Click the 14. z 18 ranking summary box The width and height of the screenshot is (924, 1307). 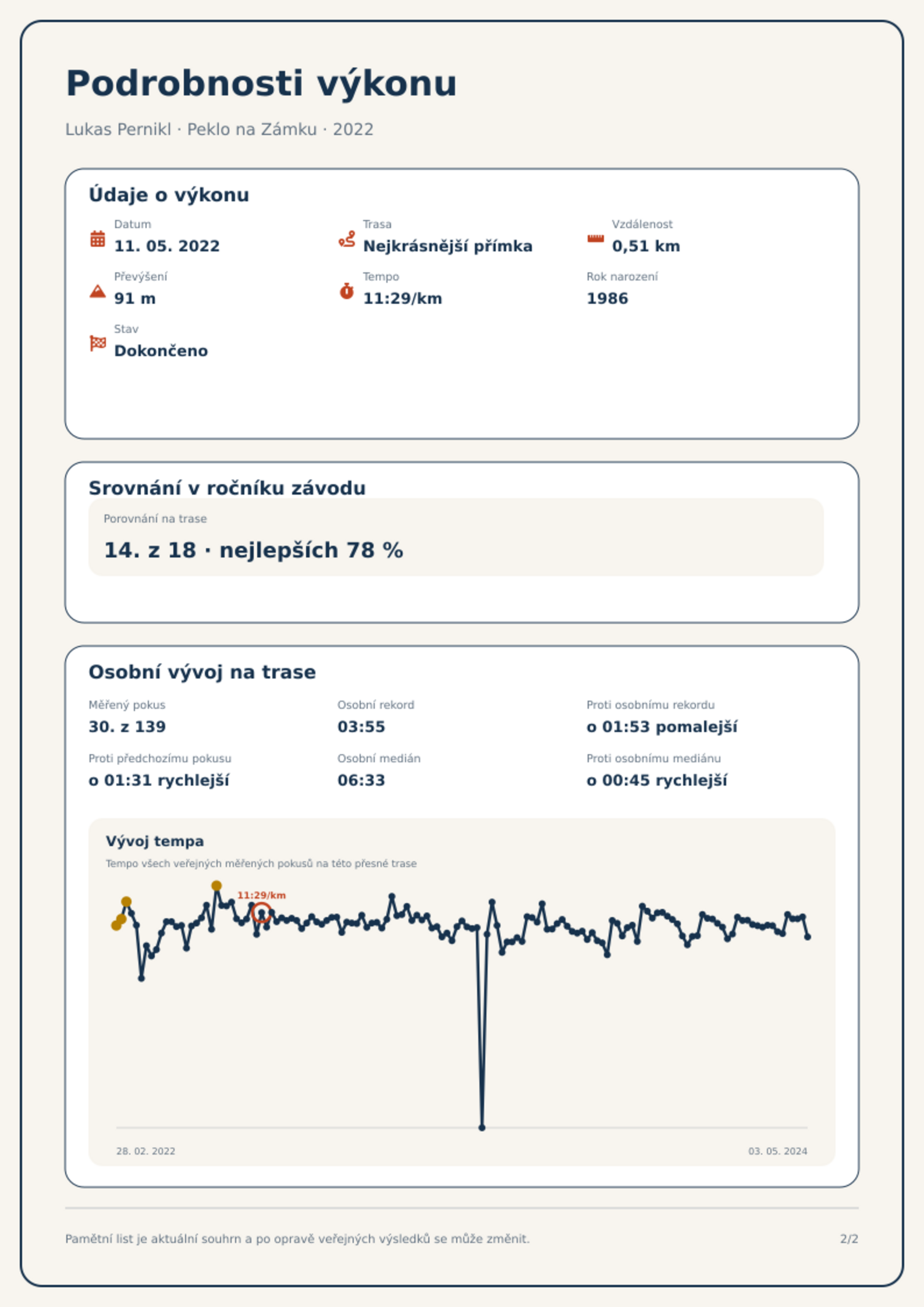456,537
